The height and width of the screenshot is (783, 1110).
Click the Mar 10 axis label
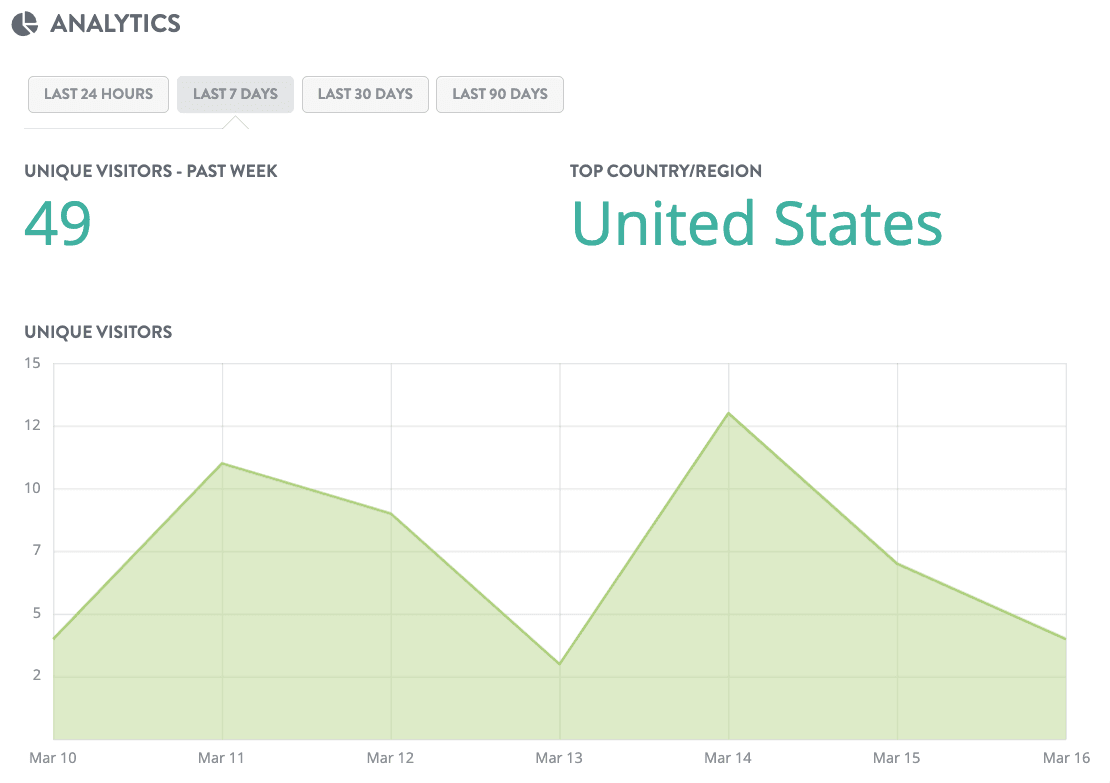click(x=52, y=758)
